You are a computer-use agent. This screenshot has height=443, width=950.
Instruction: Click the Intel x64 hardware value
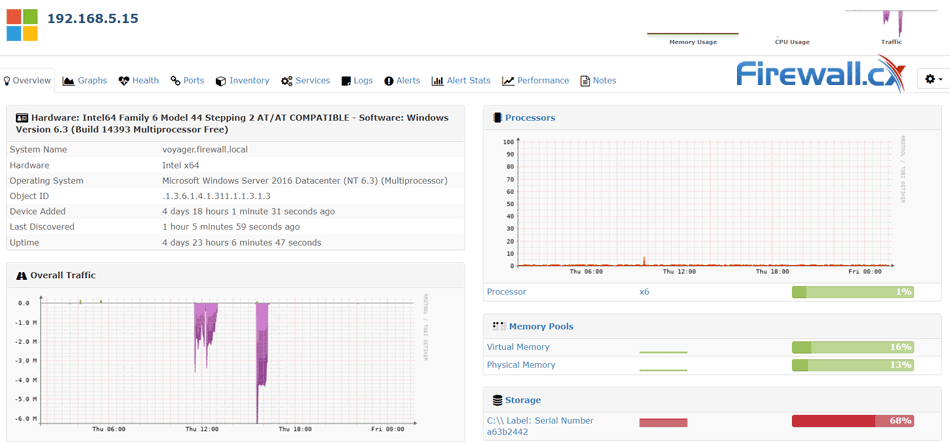pos(182,165)
